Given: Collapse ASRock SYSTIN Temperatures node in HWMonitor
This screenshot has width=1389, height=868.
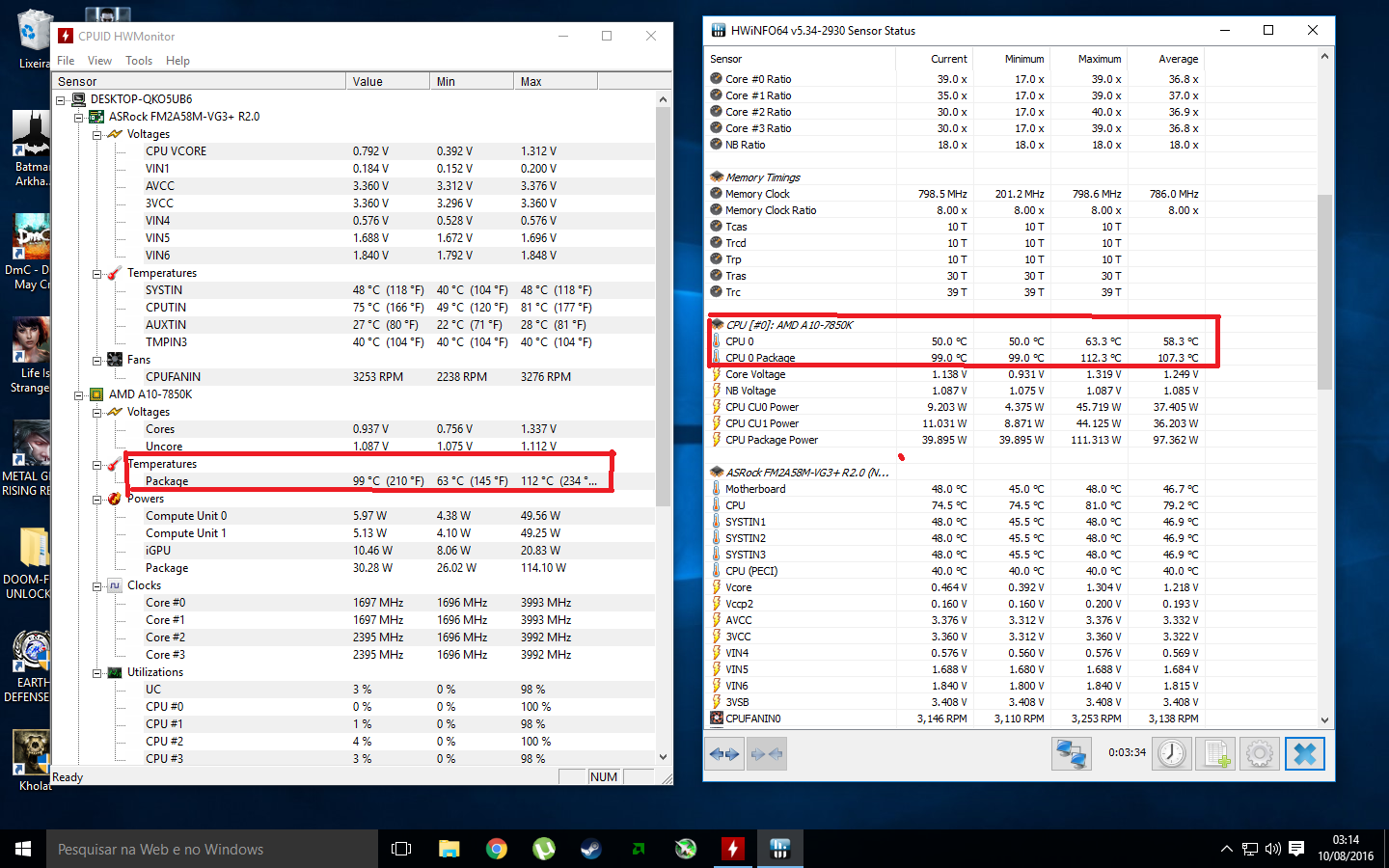Looking at the screenshot, I should [x=97, y=273].
